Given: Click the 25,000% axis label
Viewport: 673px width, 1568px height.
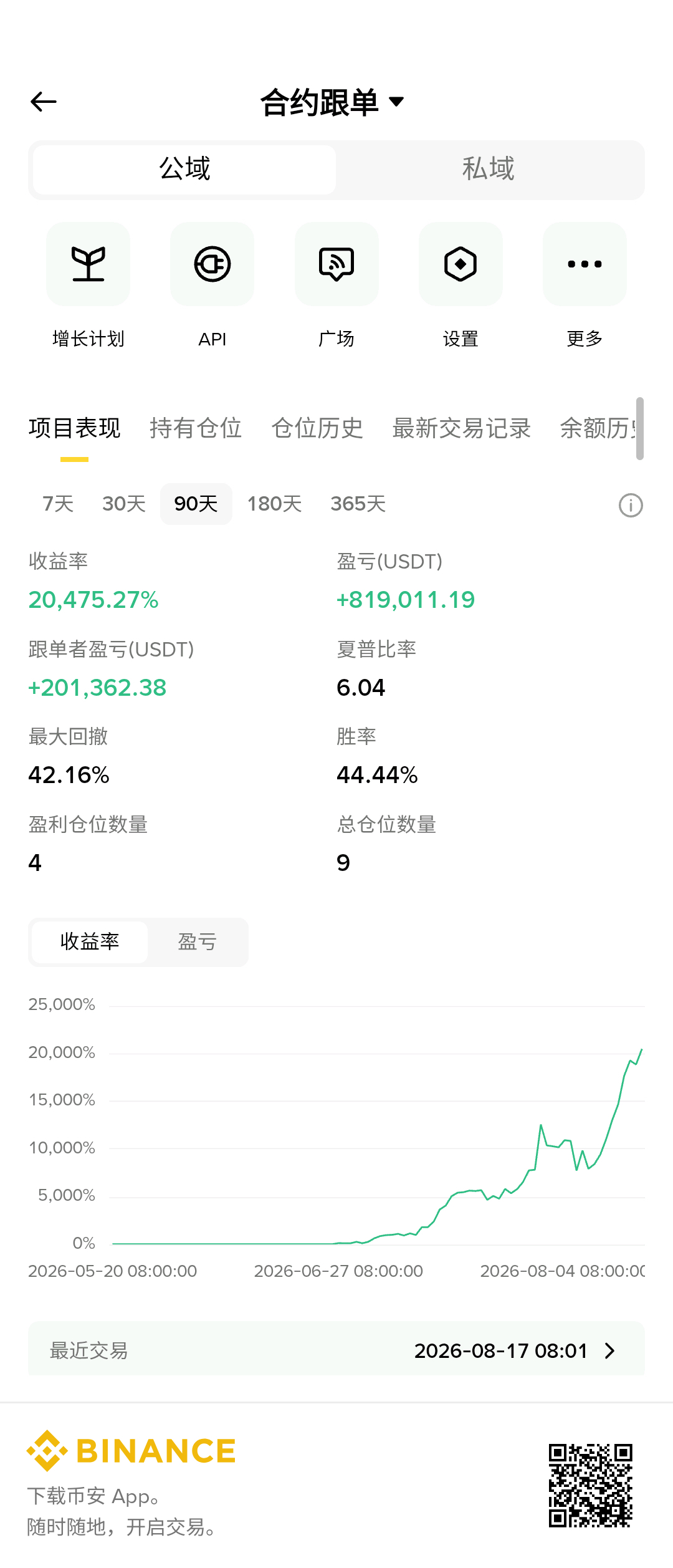Looking at the screenshot, I should pos(62,1004).
